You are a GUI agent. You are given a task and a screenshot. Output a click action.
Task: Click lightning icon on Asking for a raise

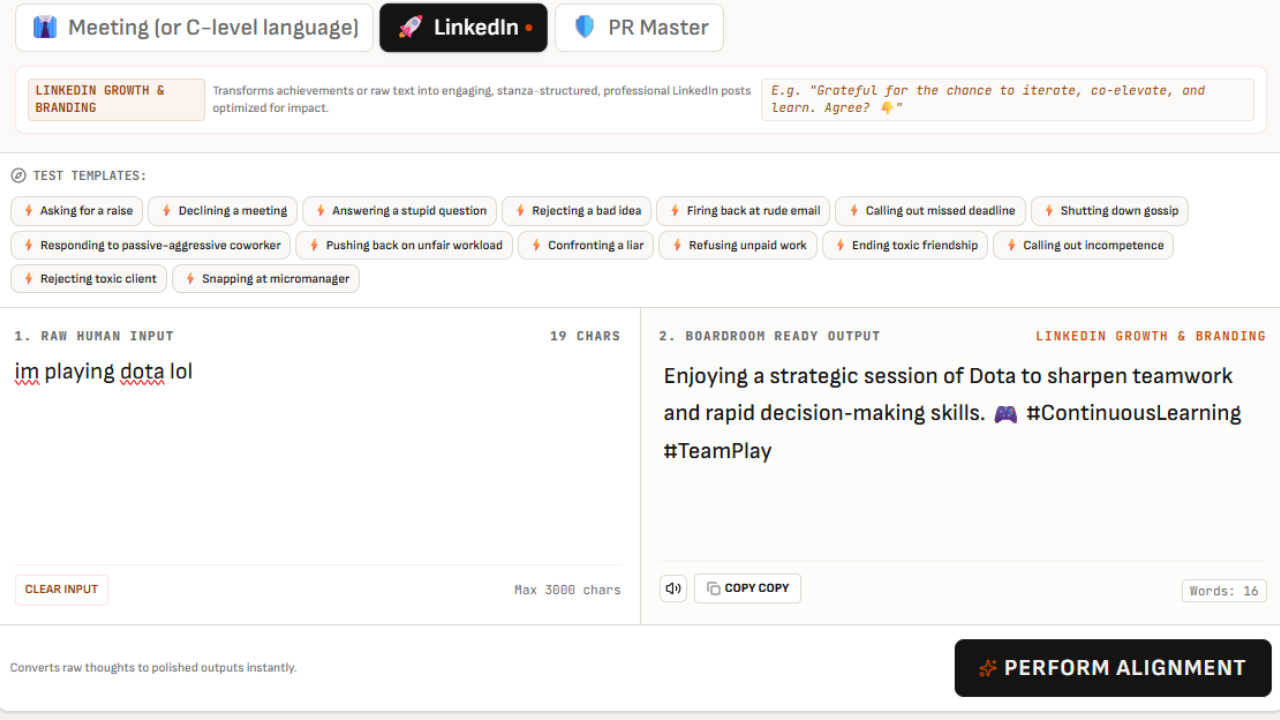point(28,211)
